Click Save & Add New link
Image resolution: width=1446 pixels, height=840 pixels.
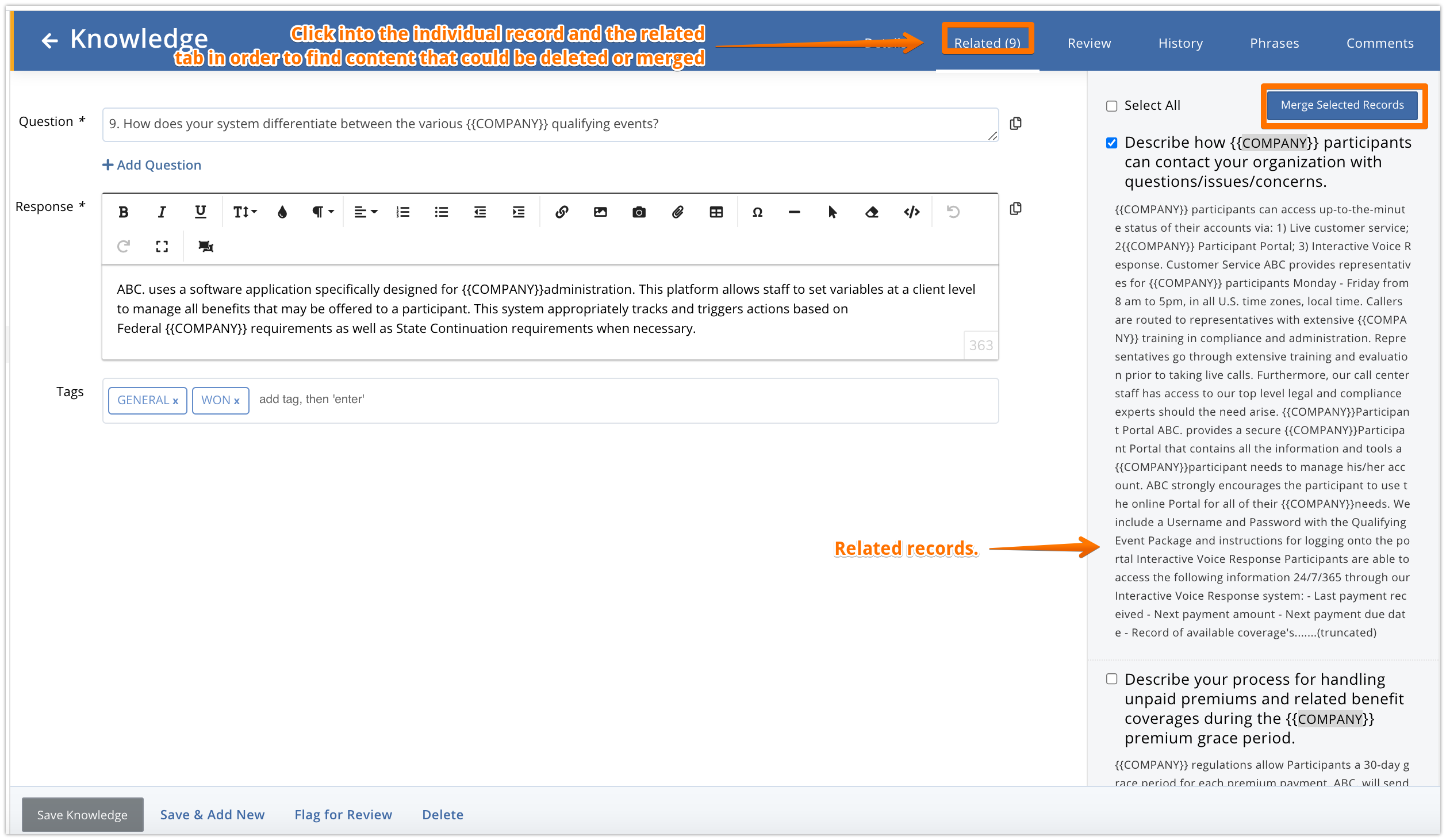[x=212, y=815]
